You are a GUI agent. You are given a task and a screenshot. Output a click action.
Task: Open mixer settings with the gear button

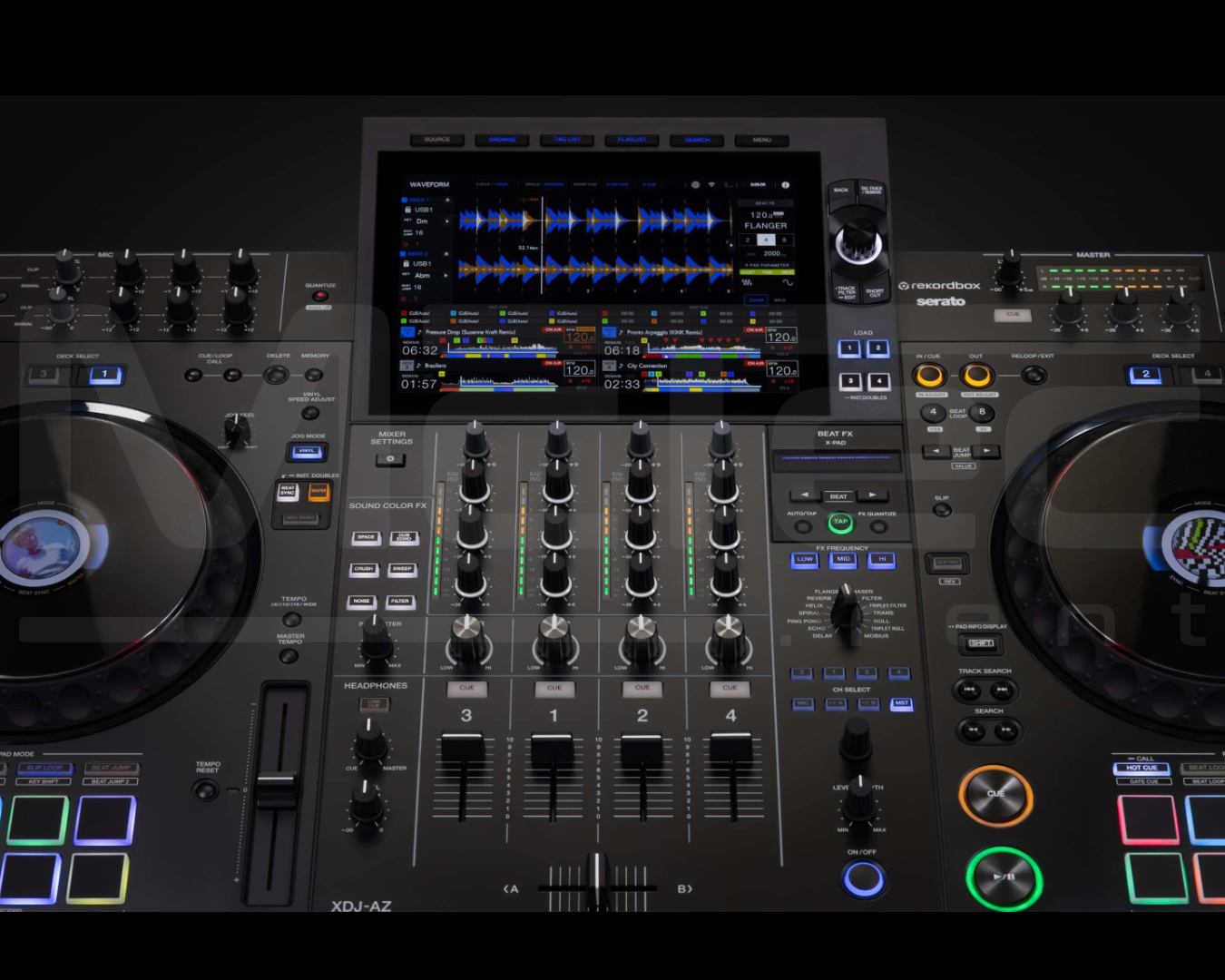tap(391, 459)
